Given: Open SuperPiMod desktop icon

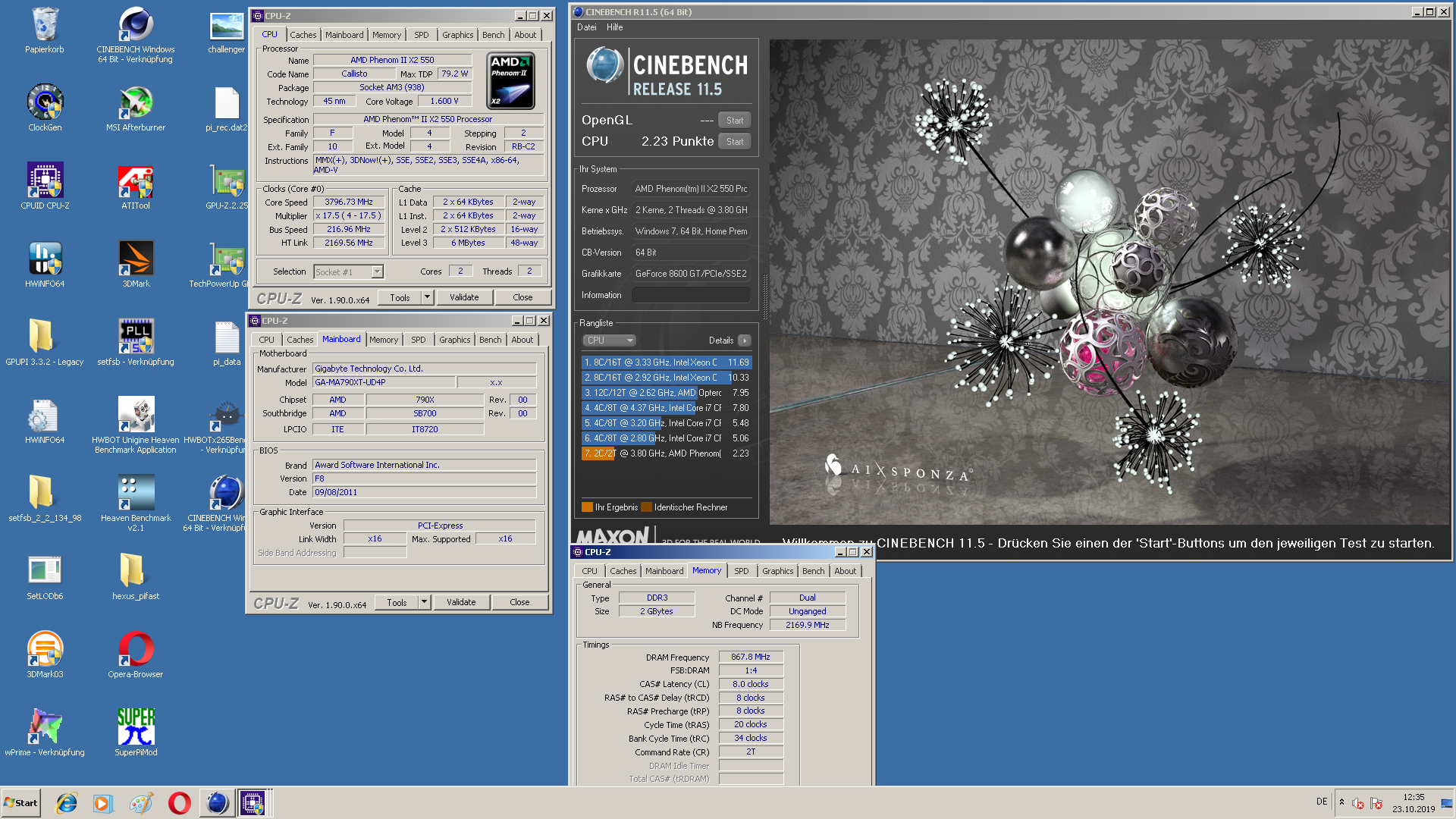Looking at the screenshot, I should coord(136,733).
